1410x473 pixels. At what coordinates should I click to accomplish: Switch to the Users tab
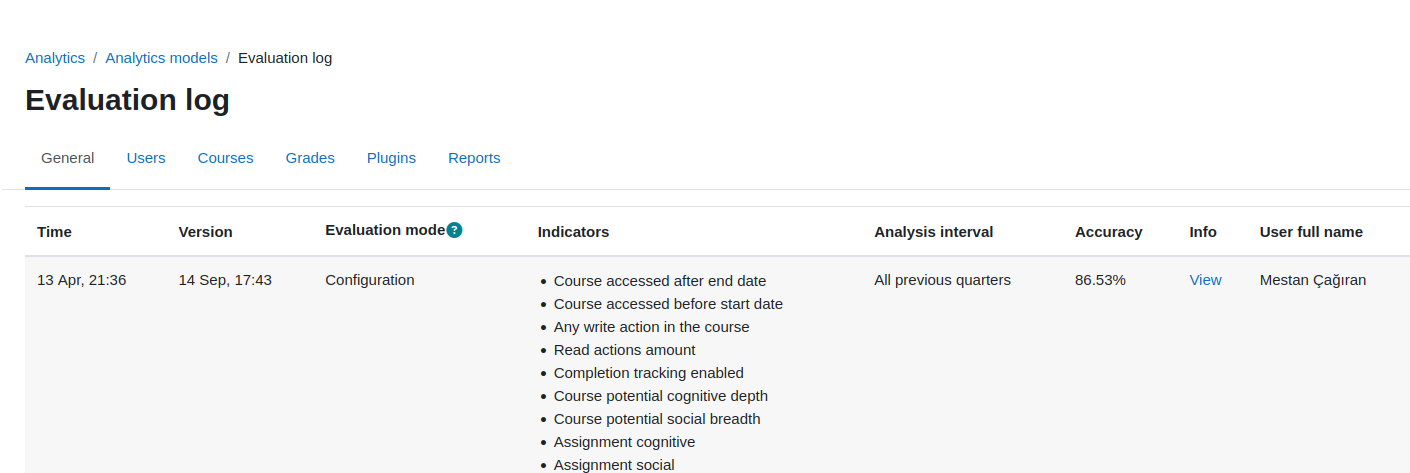click(x=146, y=158)
